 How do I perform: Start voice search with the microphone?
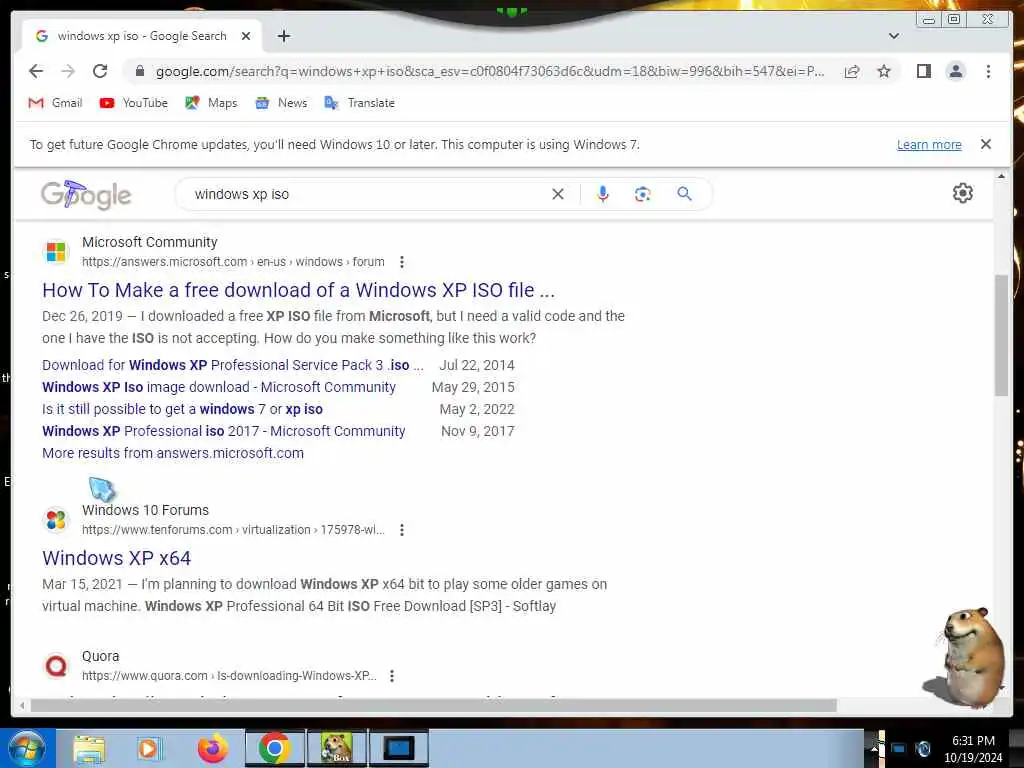tap(603, 194)
